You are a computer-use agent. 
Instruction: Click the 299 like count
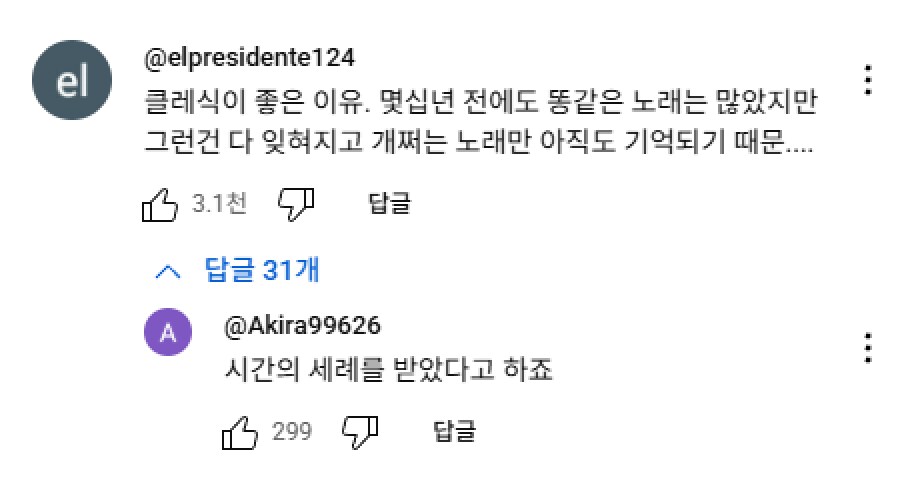coord(292,432)
